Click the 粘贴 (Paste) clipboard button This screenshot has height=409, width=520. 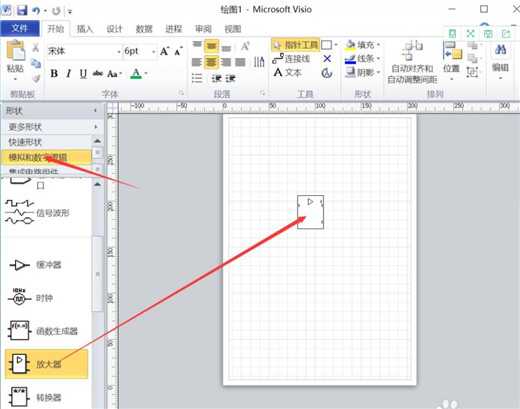(x=15, y=60)
